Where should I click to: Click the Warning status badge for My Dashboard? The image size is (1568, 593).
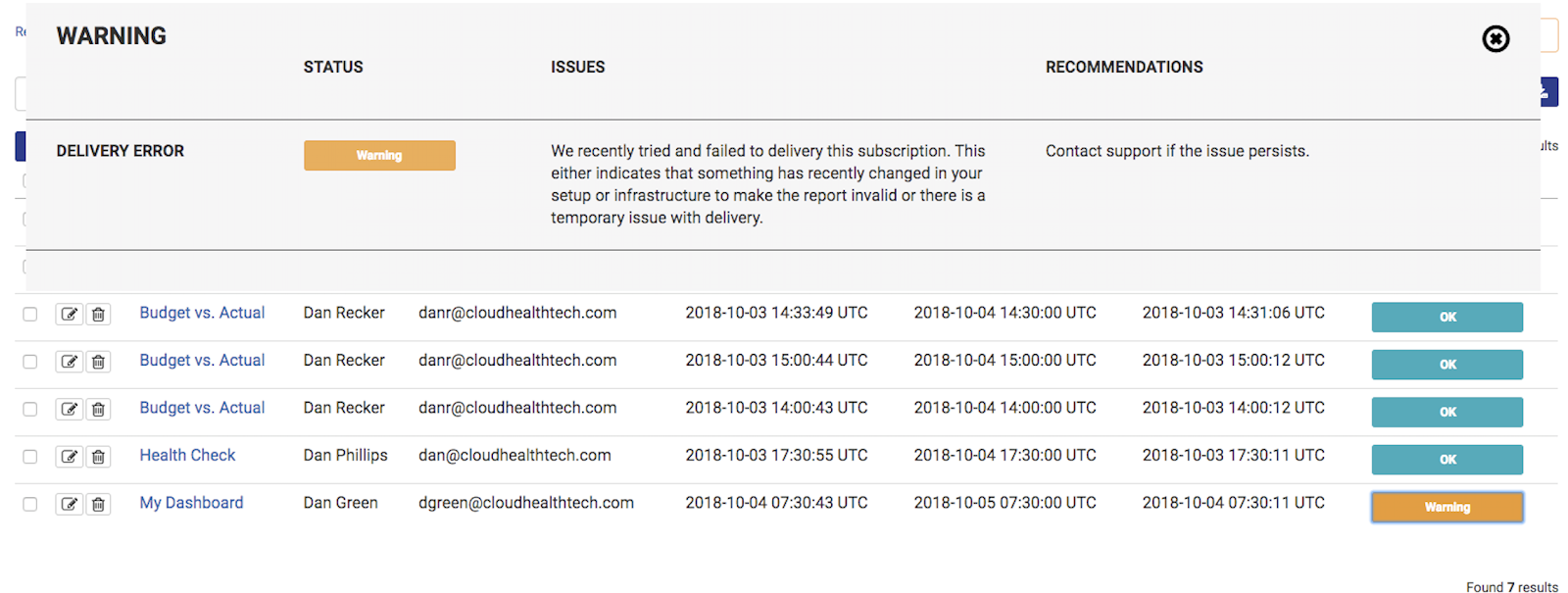pos(1447,507)
